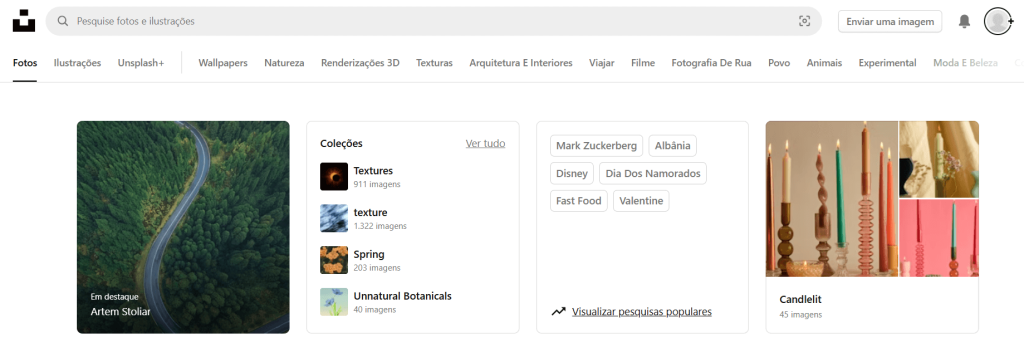Open the Animais category
This screenshot has height=362, width=1024.
(x=824, y=63)
